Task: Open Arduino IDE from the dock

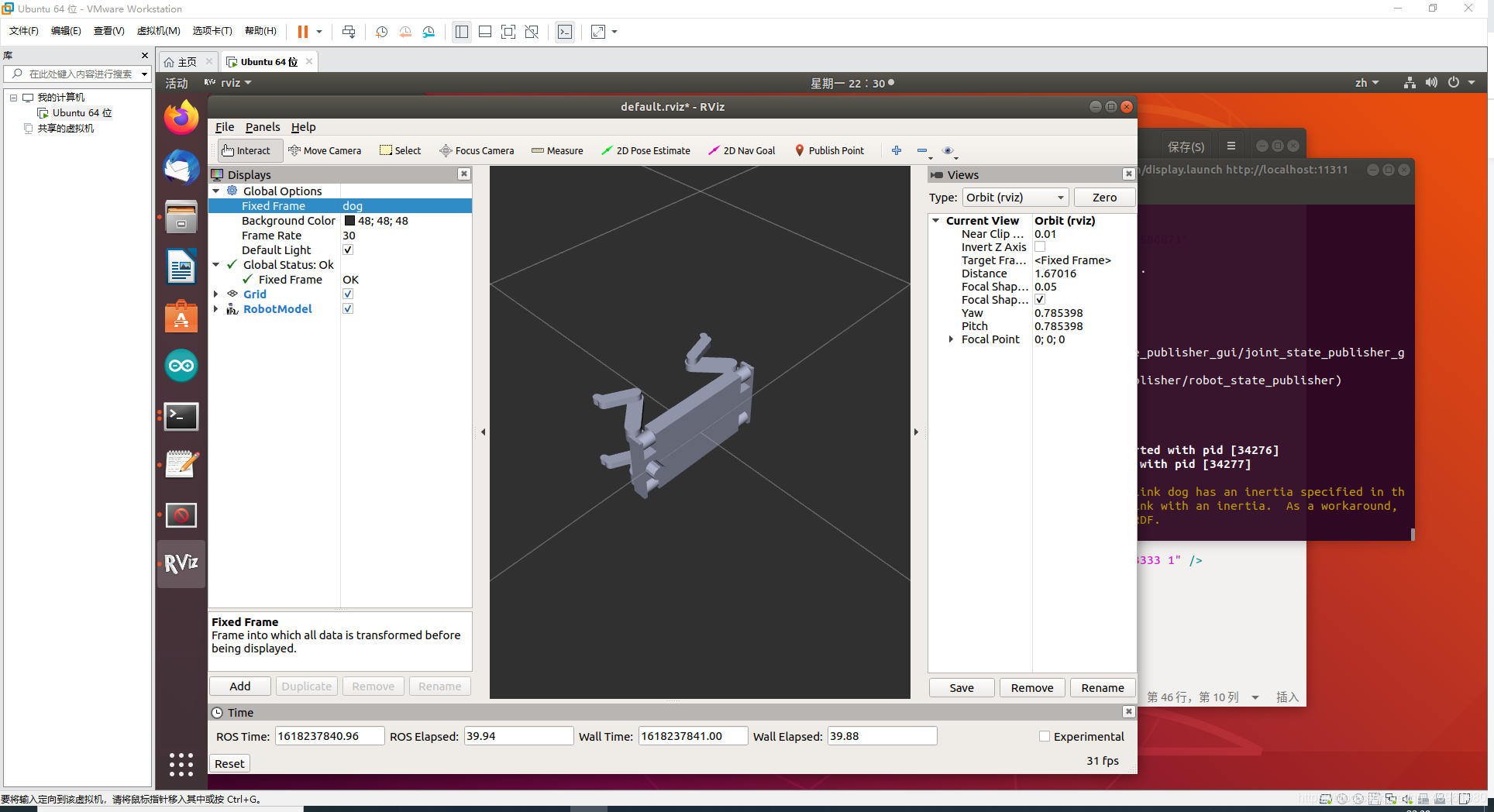Action: (x=181, y=366)
